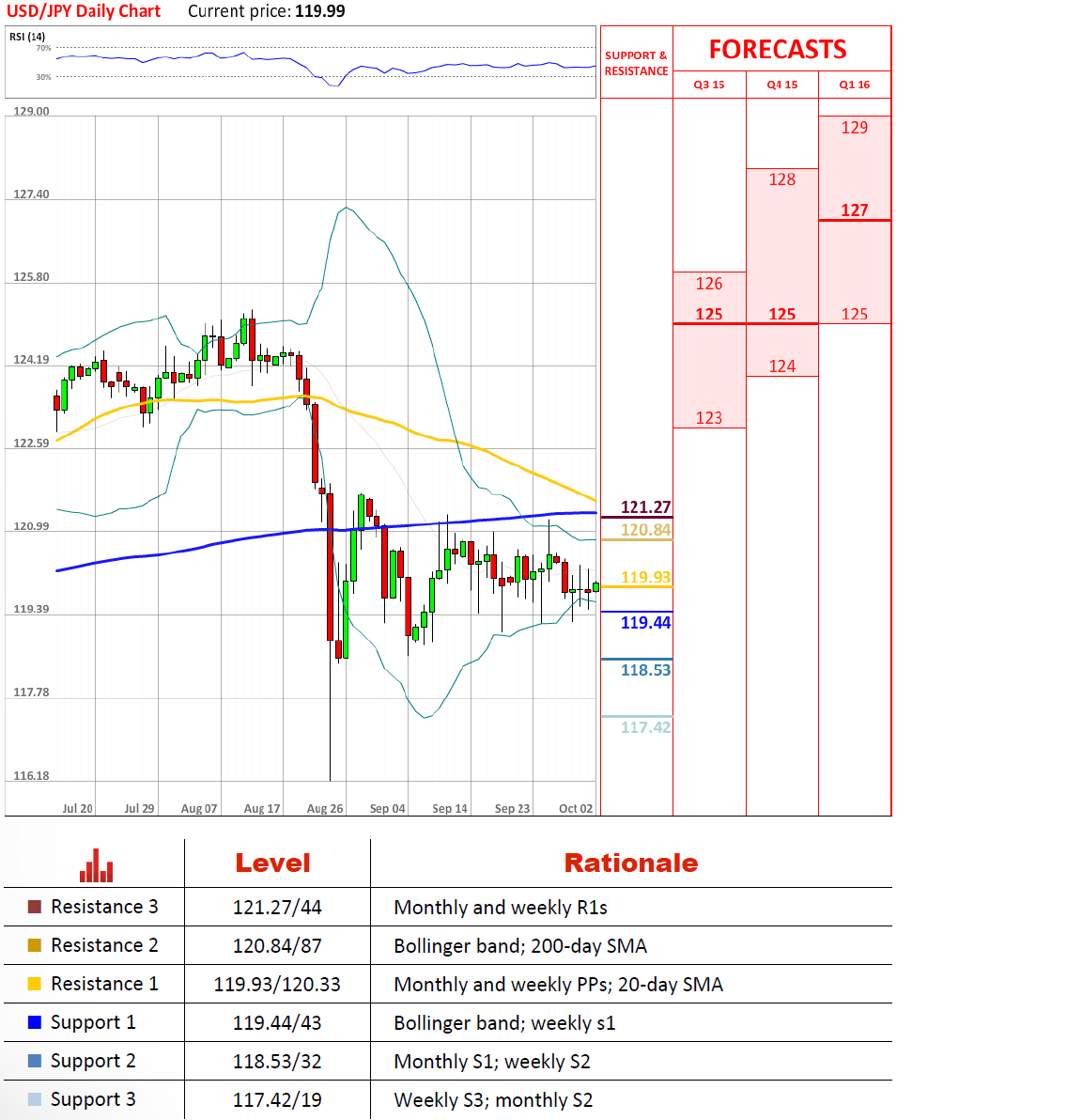Click the 121.27 resistance level marker

(645, 507)
